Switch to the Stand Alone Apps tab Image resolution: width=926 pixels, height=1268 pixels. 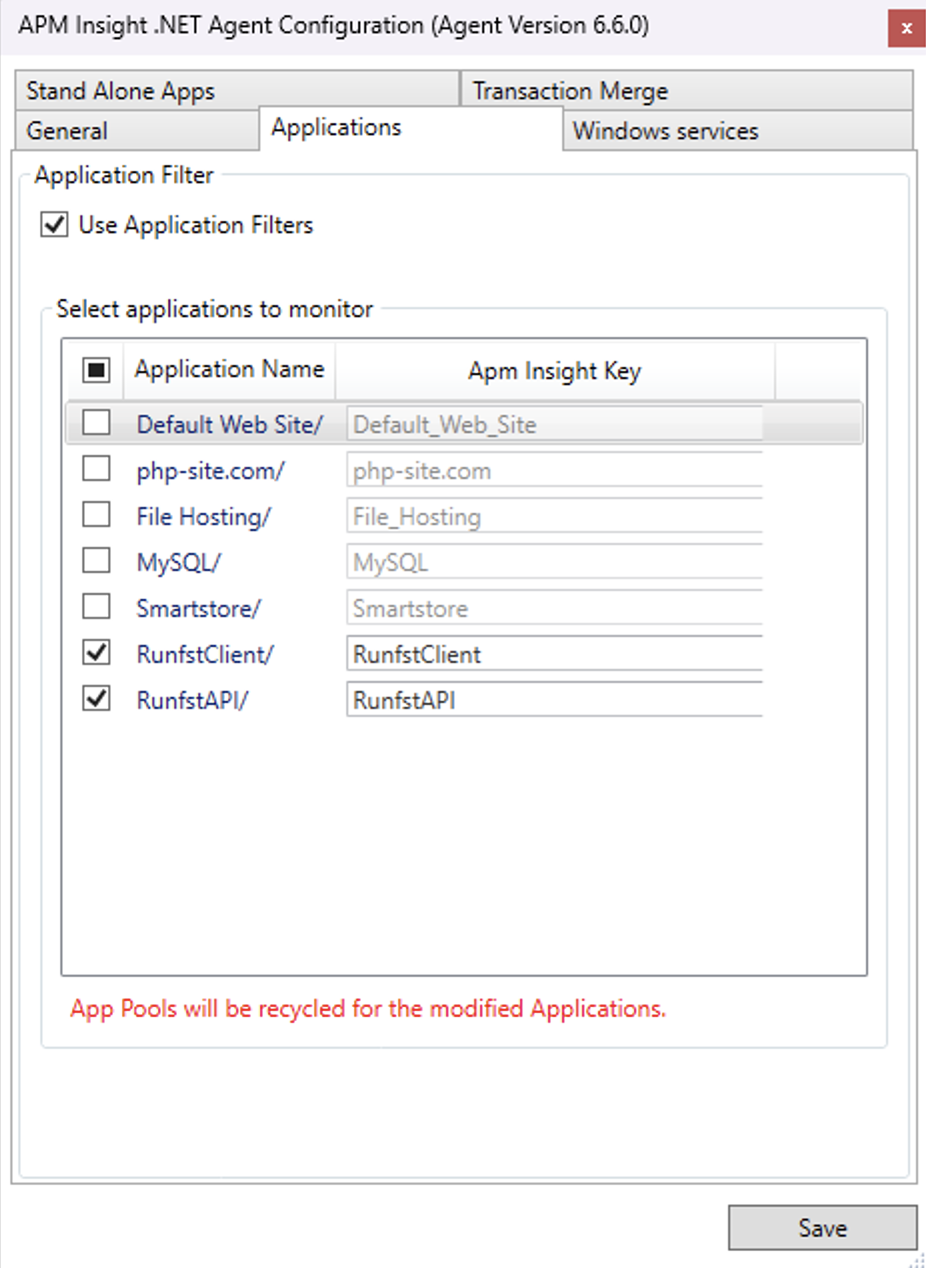point(237,91)
